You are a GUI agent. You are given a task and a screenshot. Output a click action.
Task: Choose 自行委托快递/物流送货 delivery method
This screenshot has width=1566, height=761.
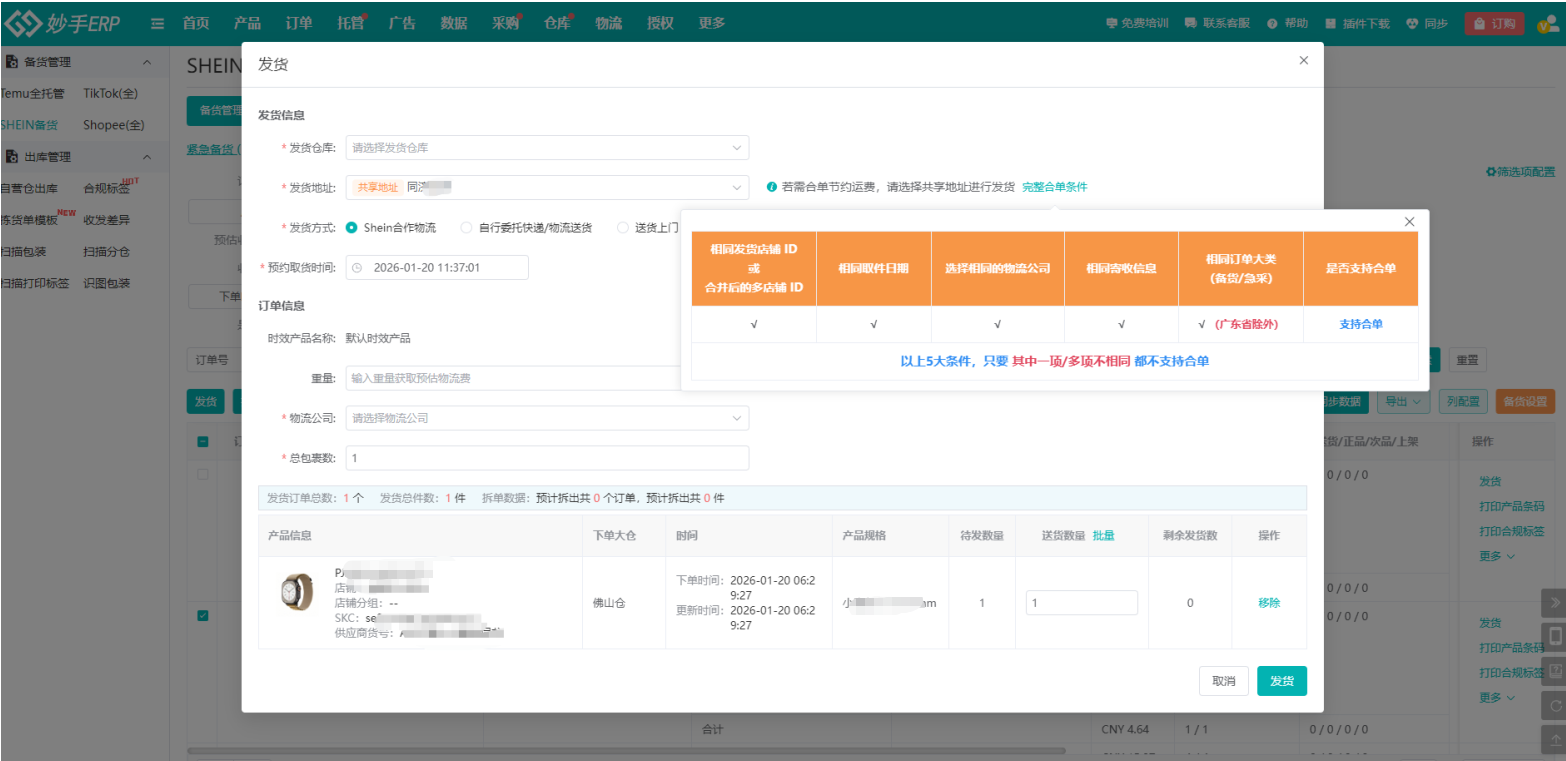(466, 228)
